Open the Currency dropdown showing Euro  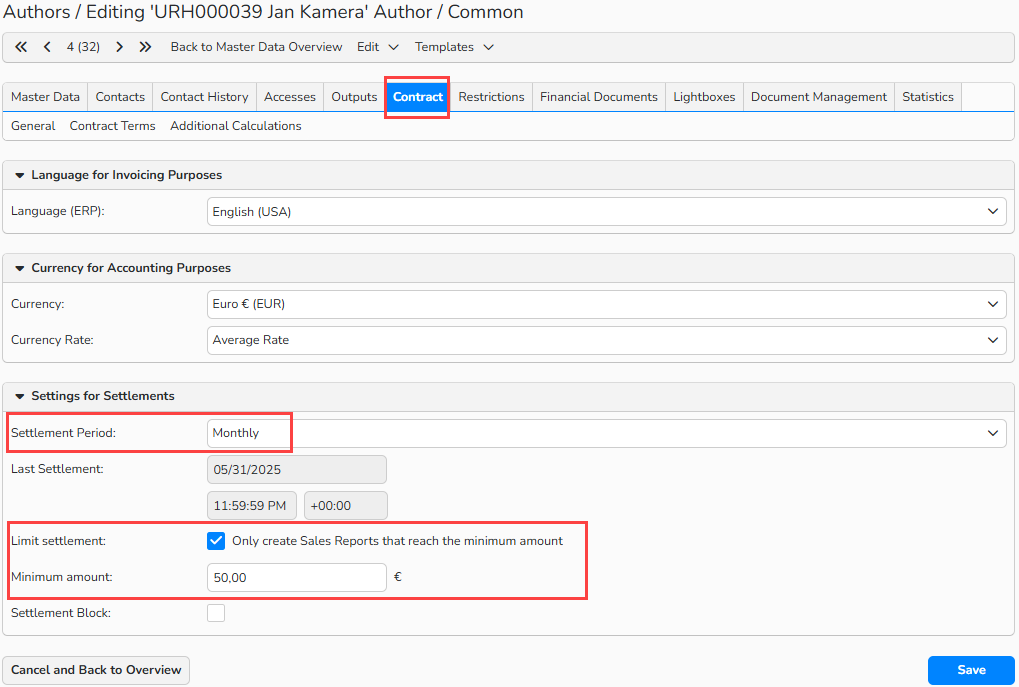[x=606, y=304]
